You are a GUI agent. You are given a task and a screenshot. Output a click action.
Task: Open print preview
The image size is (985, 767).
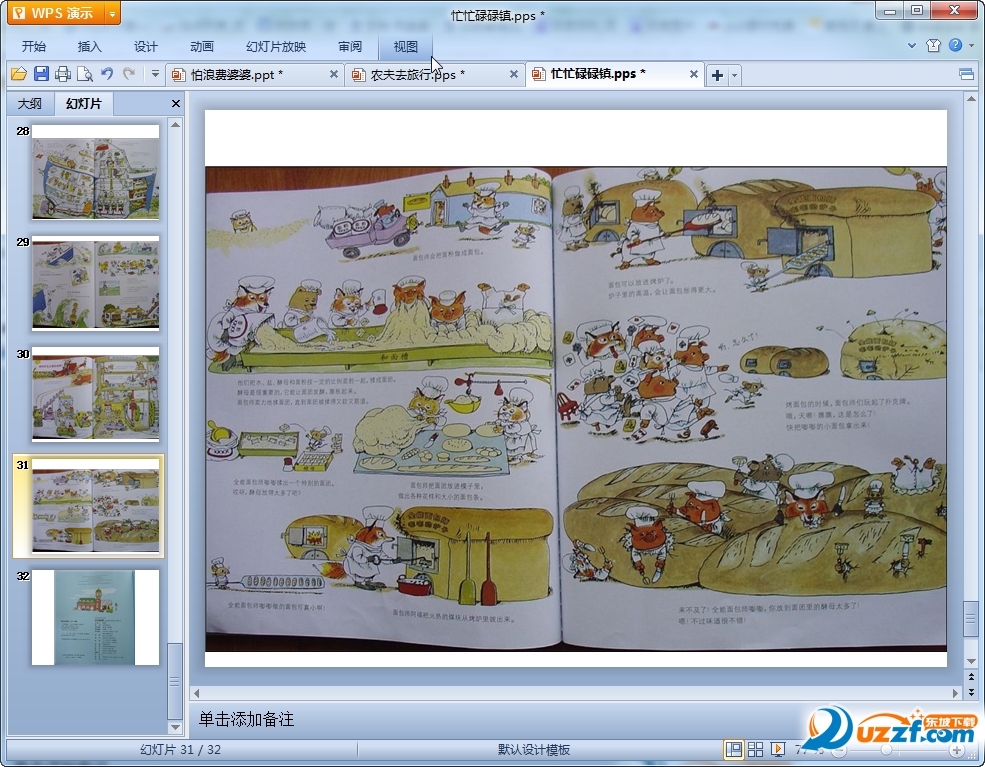tap(85, 74)
